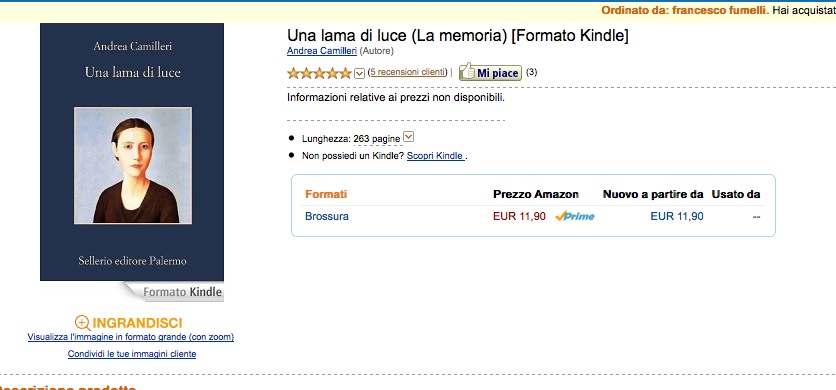Click the five-star rating icons
Screen dimensions: 836x390
pyautogui.click(x=319, y=73)
